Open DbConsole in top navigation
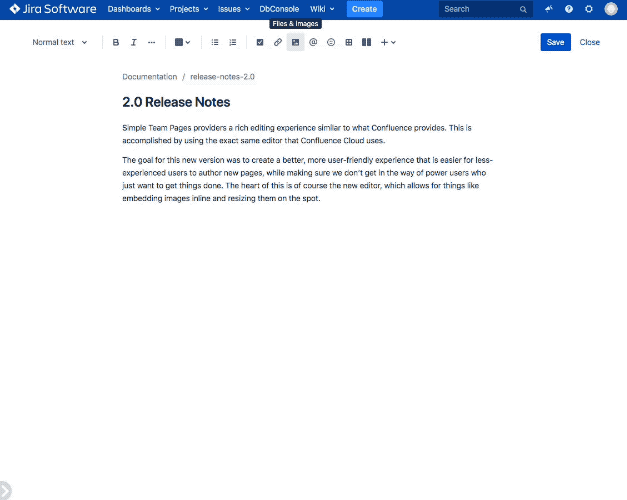The height and width of the screenshot is (500, 627). coord(279,9)
